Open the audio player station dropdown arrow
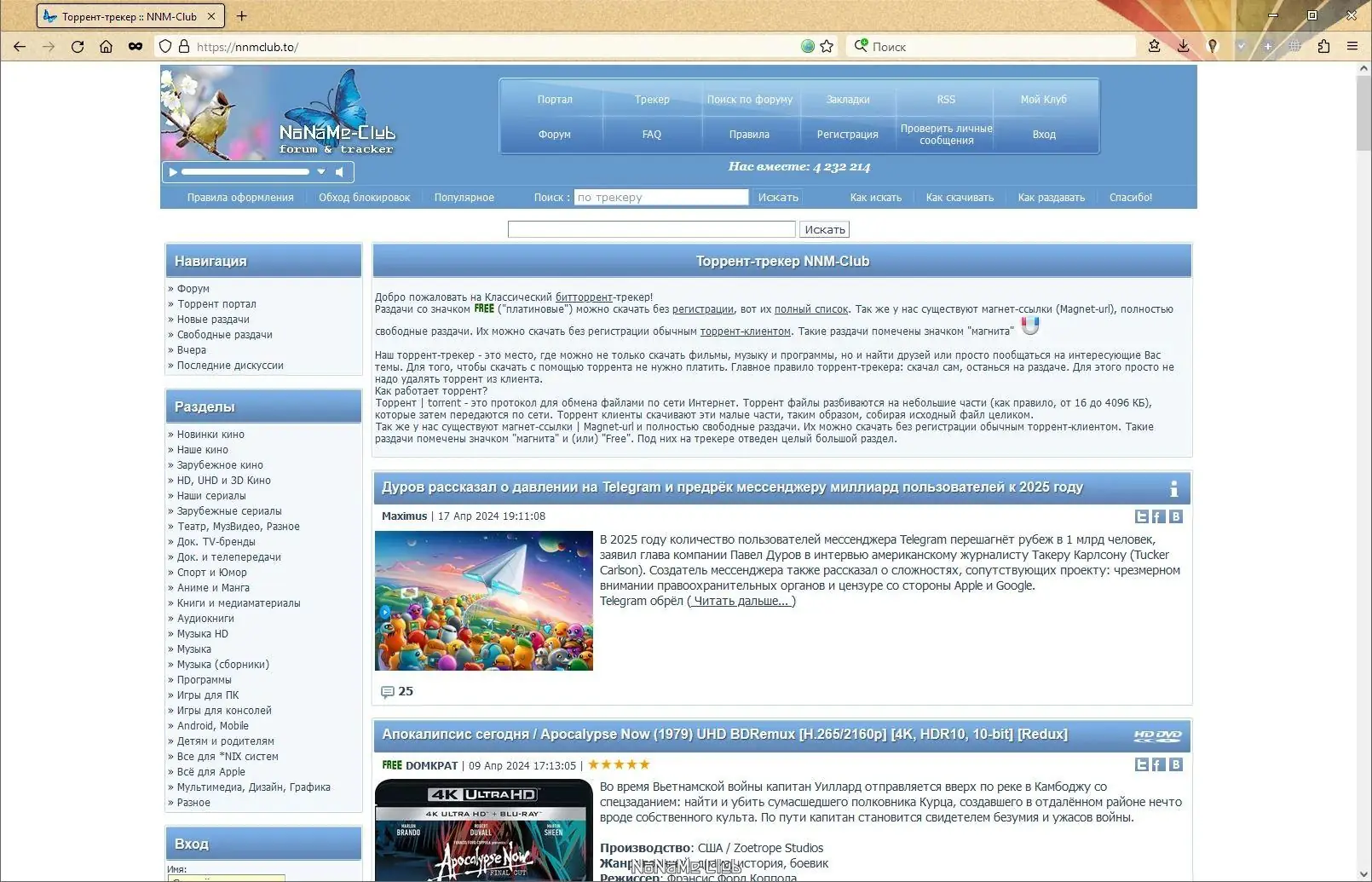Screen dimensions: 1372x882 click(321, 172)
